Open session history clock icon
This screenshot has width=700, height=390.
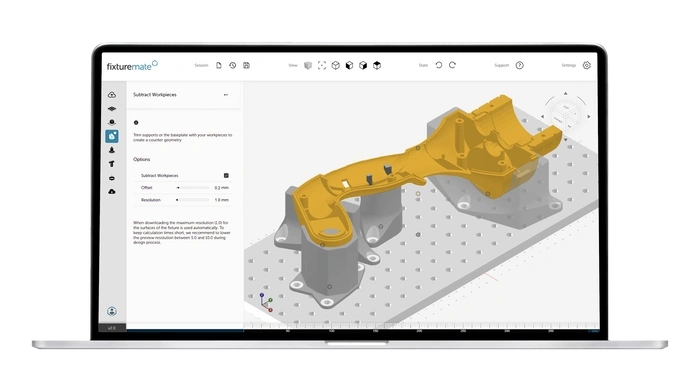click(233, 65)
